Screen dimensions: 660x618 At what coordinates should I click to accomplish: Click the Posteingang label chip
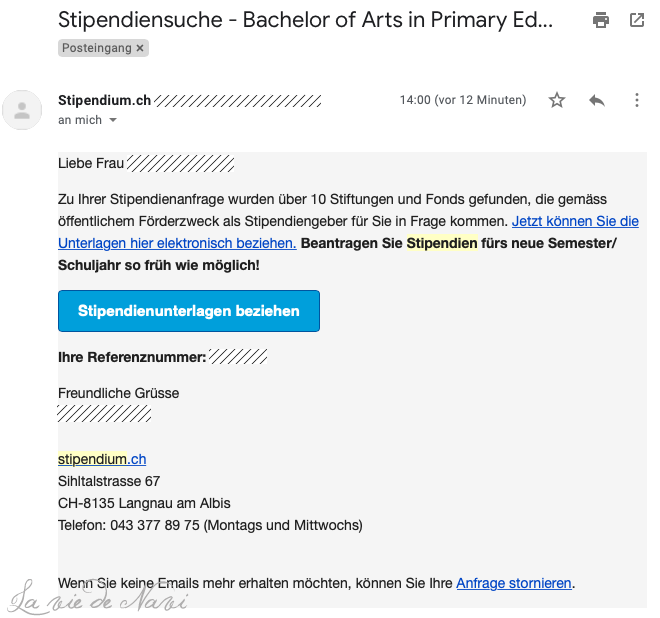click(96, 48)
